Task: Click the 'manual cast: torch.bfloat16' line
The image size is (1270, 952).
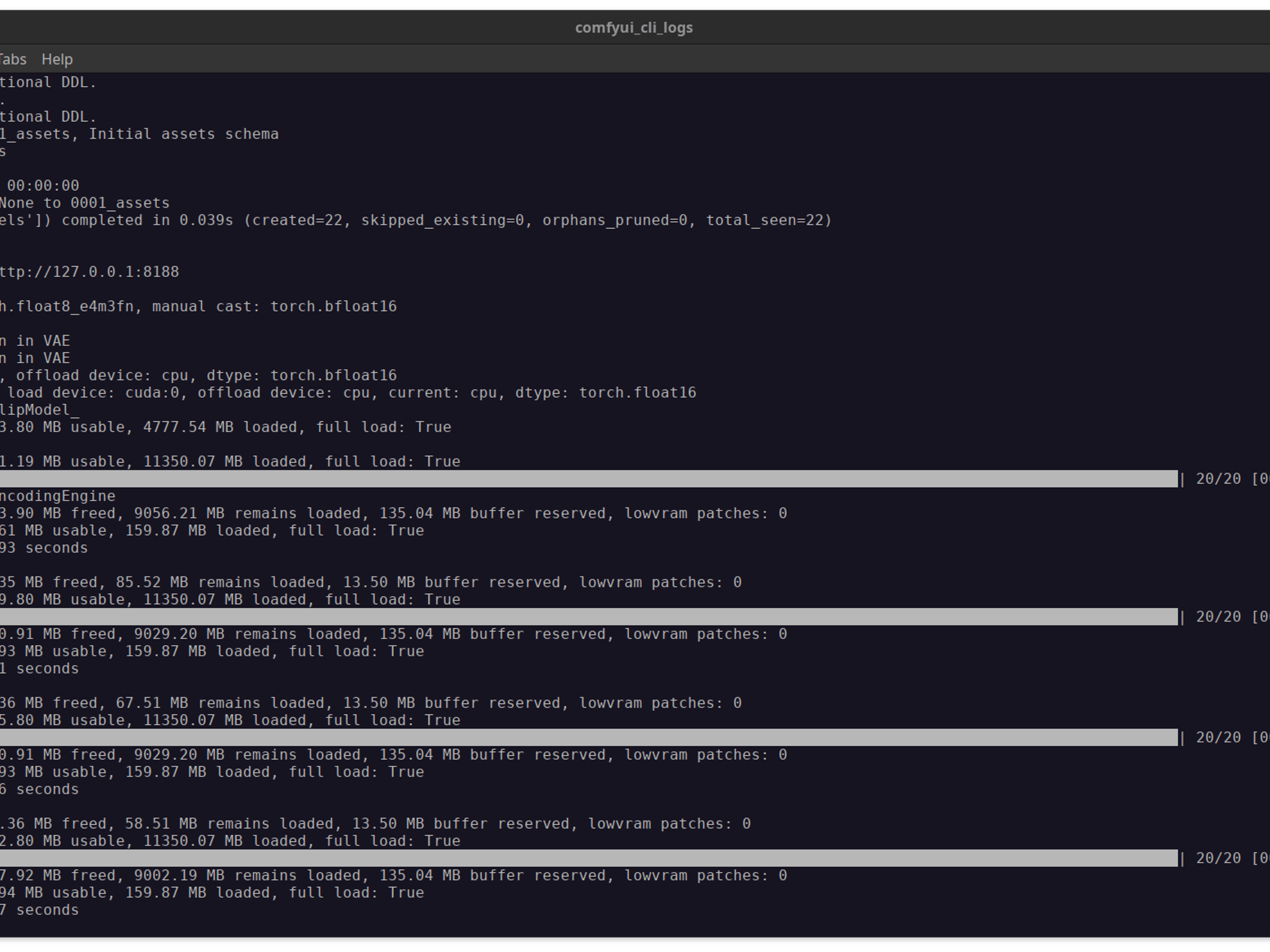Action: [x=198, y=307]
